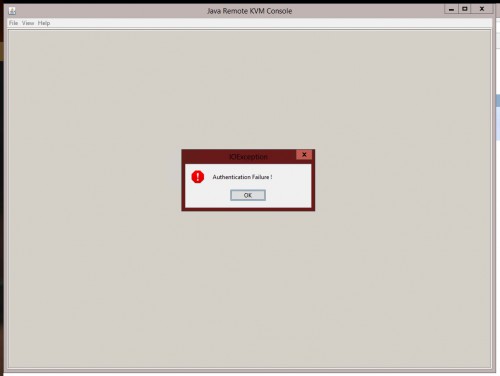
Task: Open the Help menu
Action: pos(44,23)
